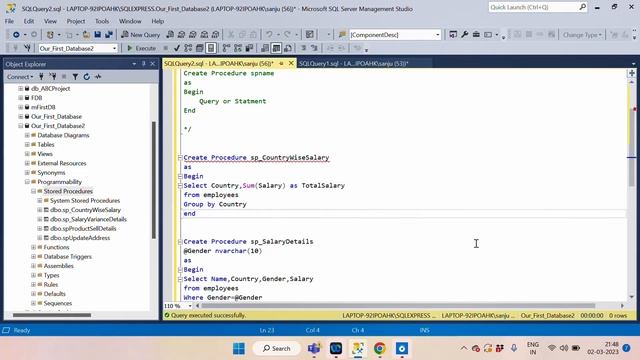Image resolution: width=640 pixels, height=360 pixels.
Task: Click the Activity Monitor icon in Object Explorer
Action: (x=98, y=76)
